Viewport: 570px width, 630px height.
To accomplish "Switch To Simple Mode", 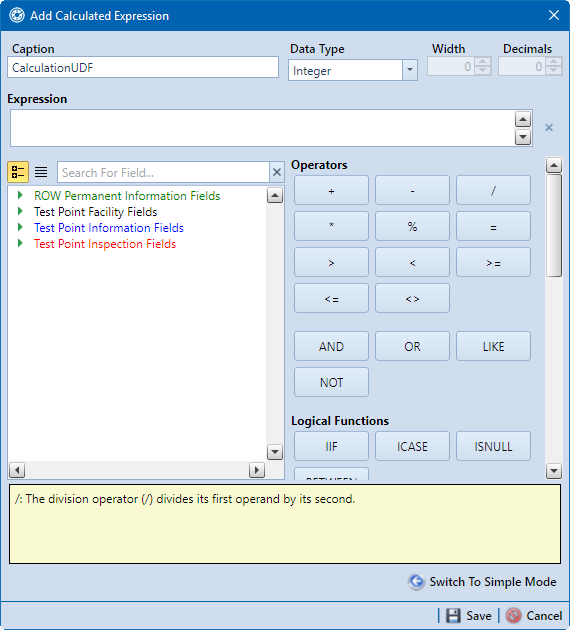I will pos(482,581).
